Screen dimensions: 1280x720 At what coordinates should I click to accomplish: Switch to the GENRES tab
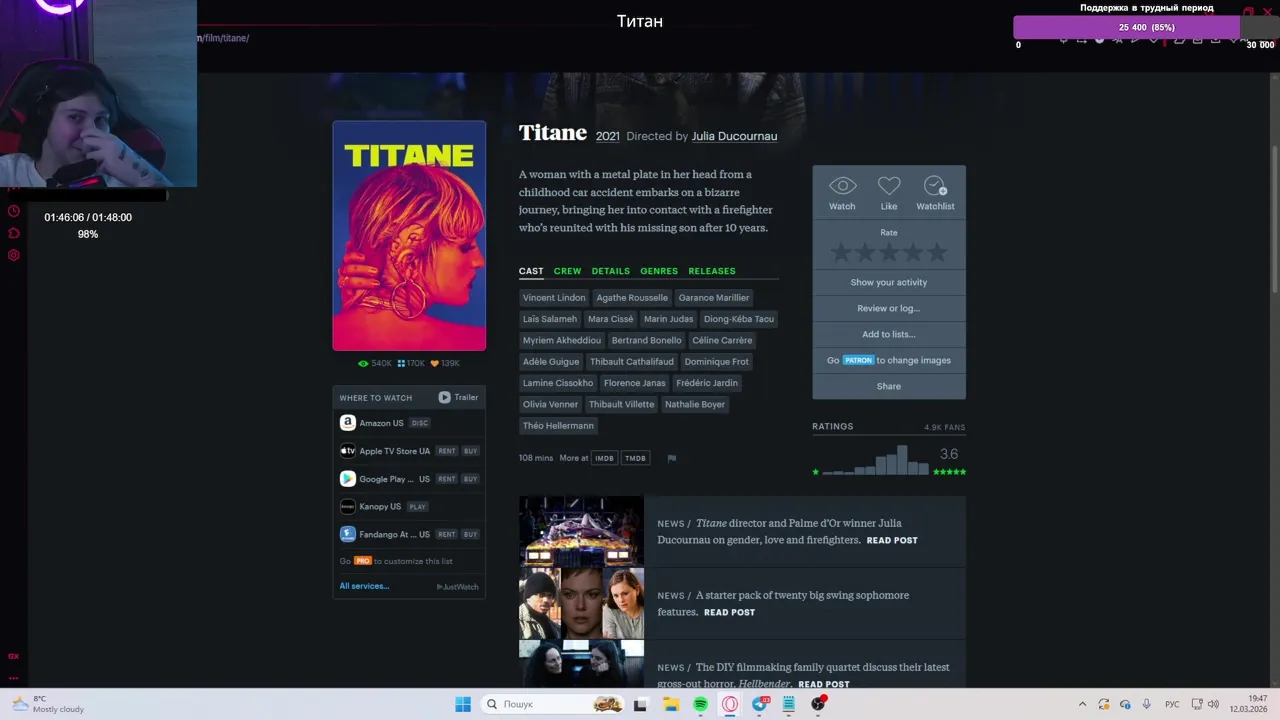tap(659, 271)
